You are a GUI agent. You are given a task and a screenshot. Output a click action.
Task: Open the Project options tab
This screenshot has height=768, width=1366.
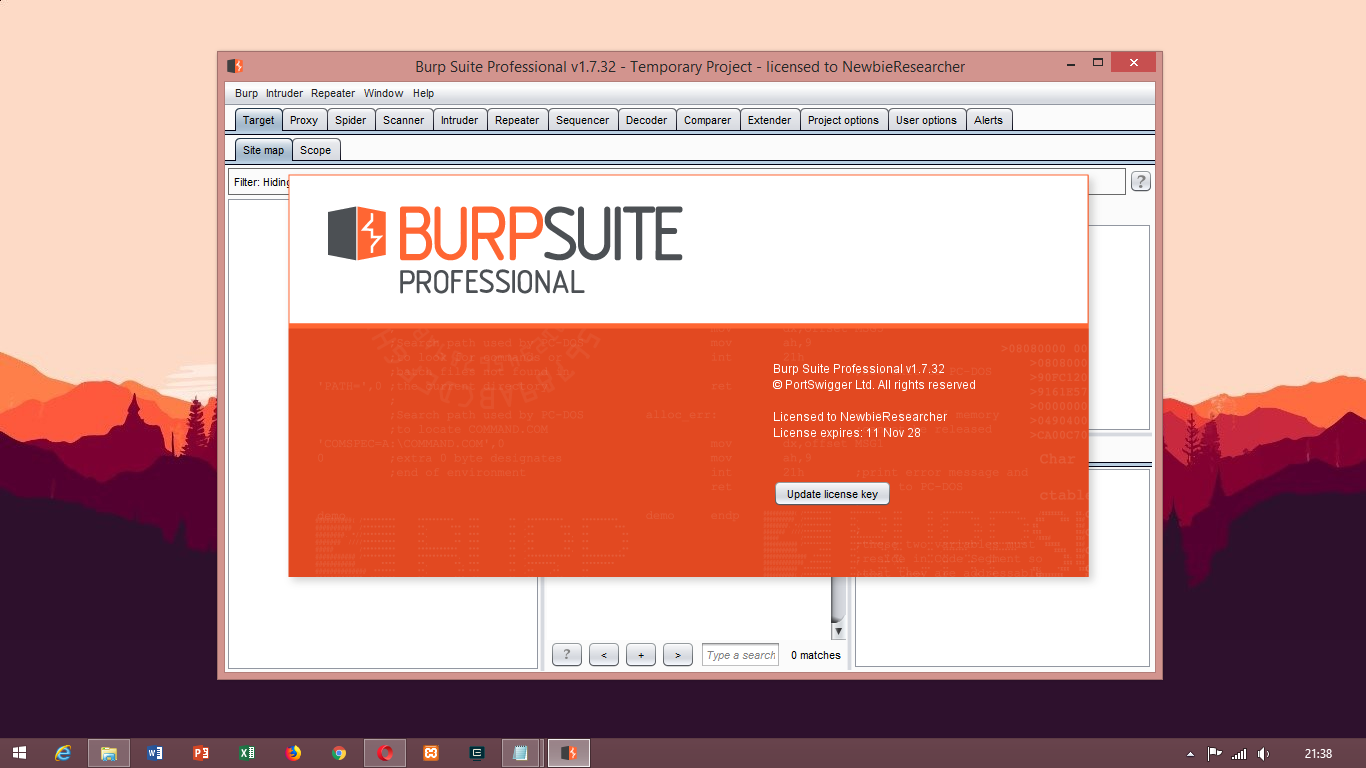tap(843, 120)
